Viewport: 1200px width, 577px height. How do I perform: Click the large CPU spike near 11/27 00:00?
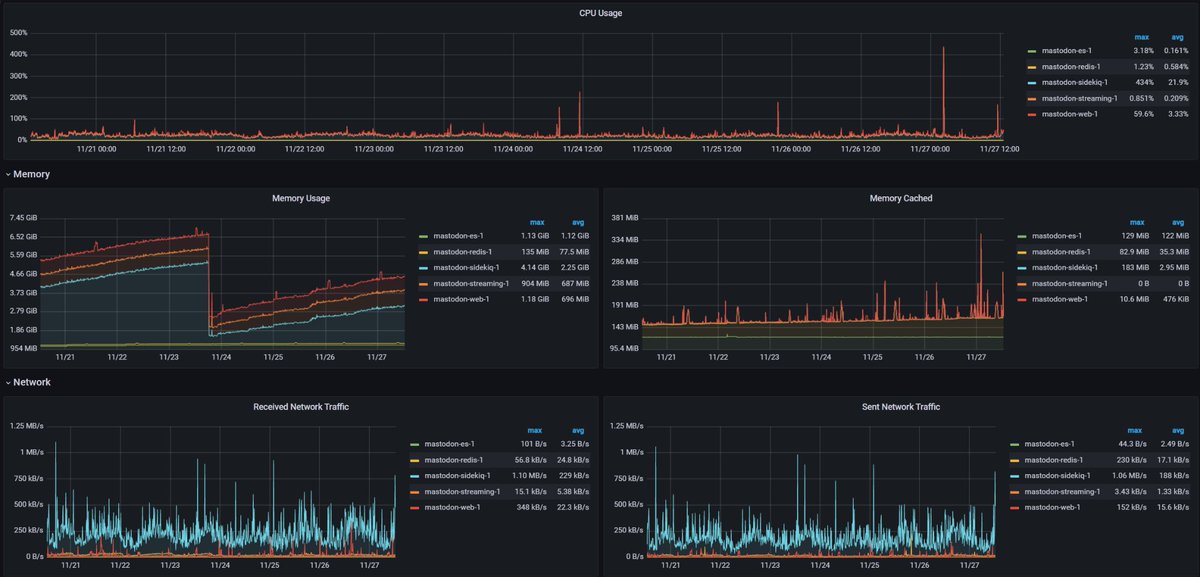pos(943,90)
